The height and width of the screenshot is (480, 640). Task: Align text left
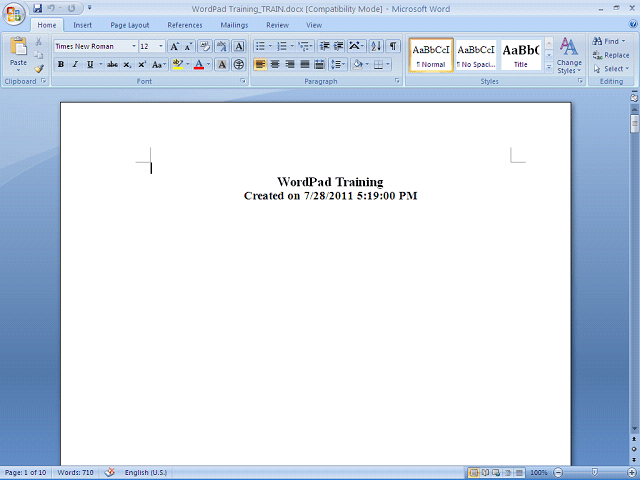[260, 64]
